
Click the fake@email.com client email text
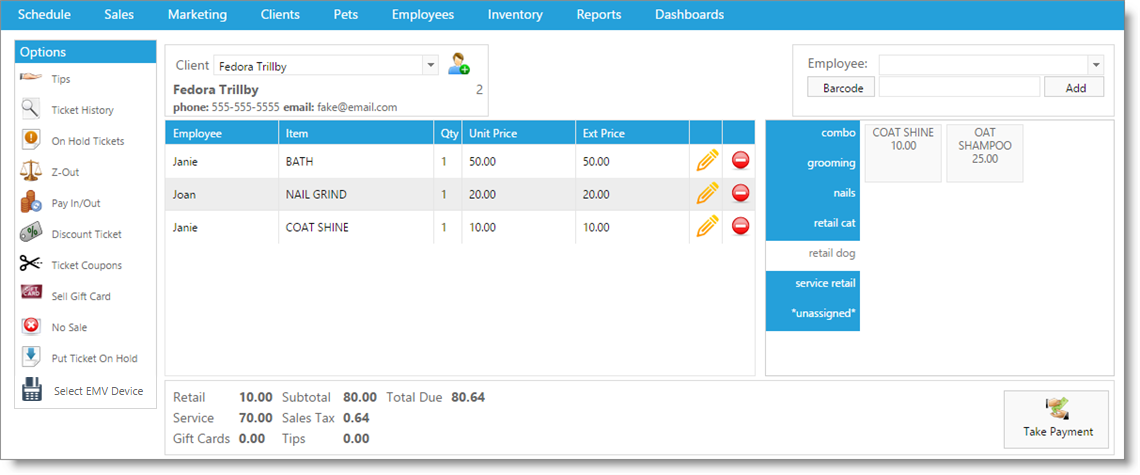tap(357, 107)
